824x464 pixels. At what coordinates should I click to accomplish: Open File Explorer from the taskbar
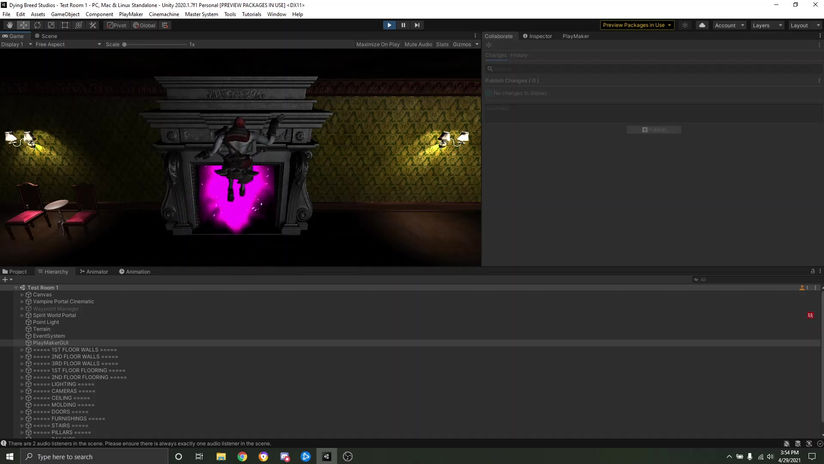tap(221, 456)
